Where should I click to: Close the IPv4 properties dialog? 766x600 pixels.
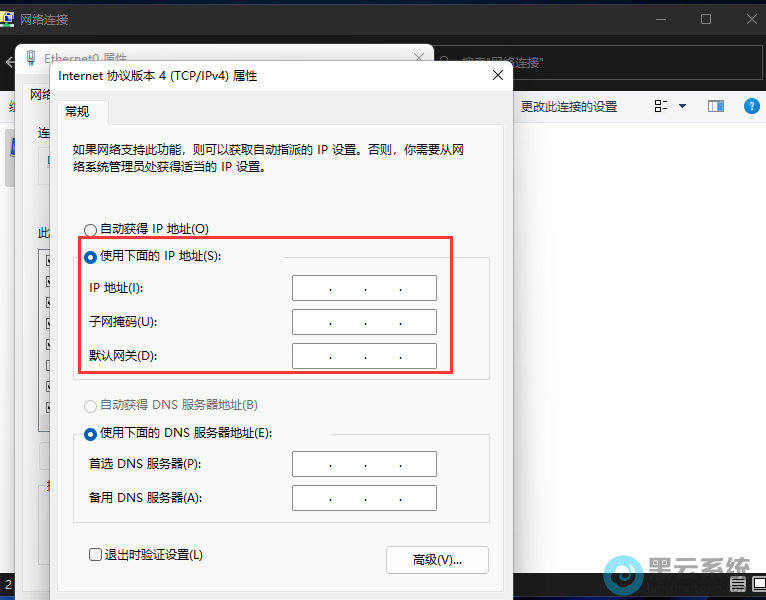click(x=497, y=75)
